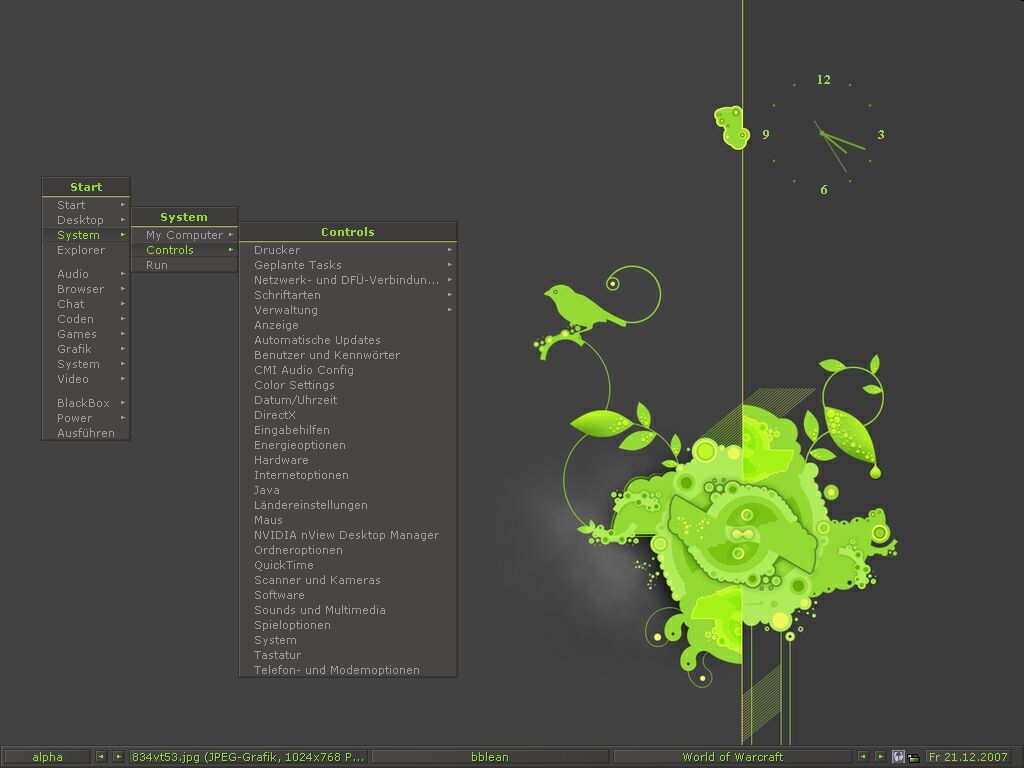Open Tastatur settings entry
The width and height of the screenshot is (1024, 768).
tap(347, 655)
